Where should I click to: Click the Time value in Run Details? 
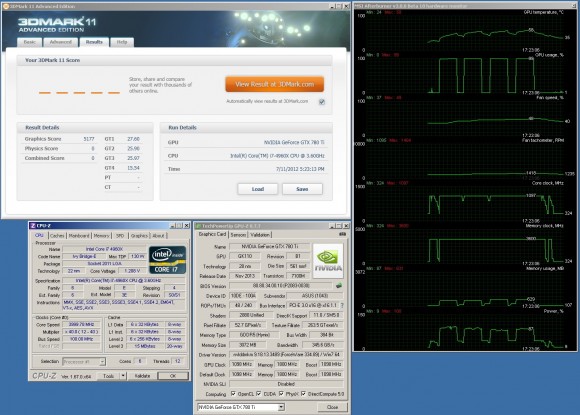[x=300, y=169]
